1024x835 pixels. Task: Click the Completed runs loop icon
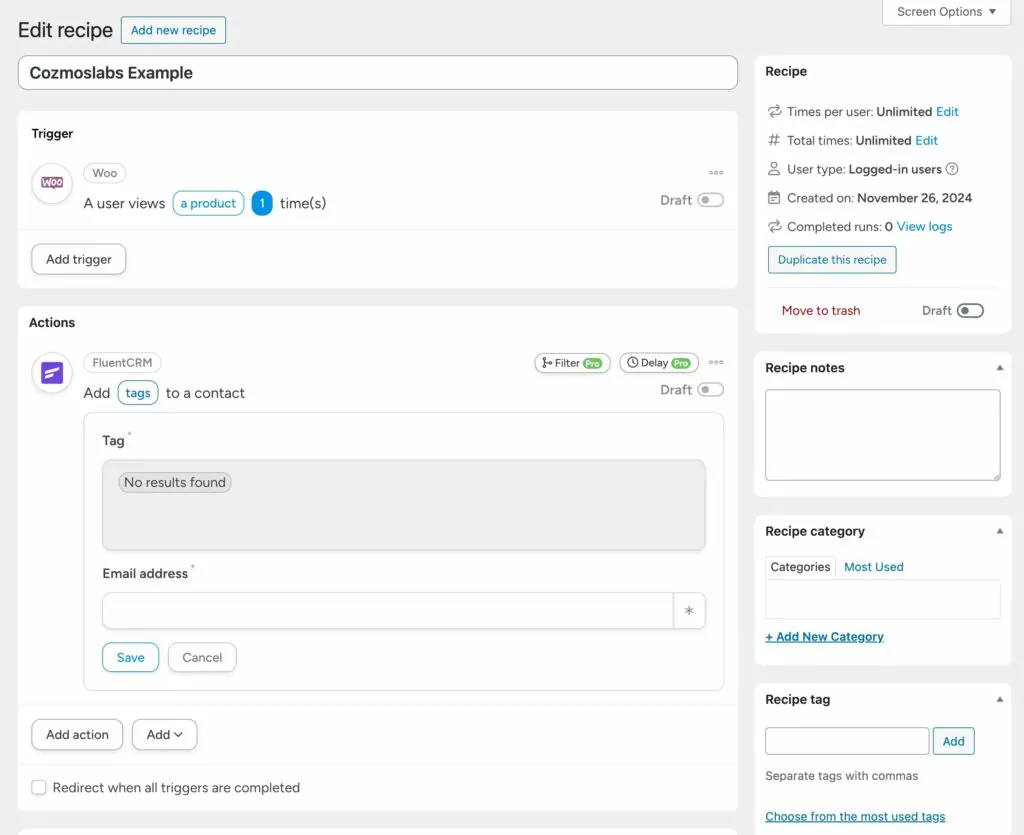point(774,227)
